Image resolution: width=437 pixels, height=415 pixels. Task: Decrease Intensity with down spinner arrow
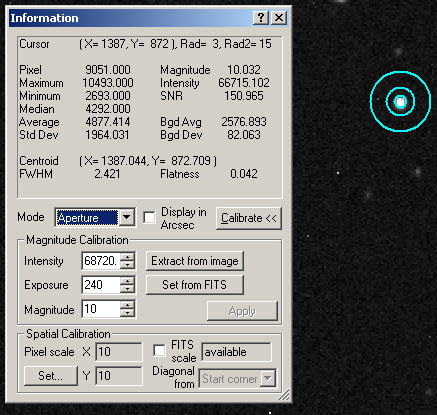[127, 265]
